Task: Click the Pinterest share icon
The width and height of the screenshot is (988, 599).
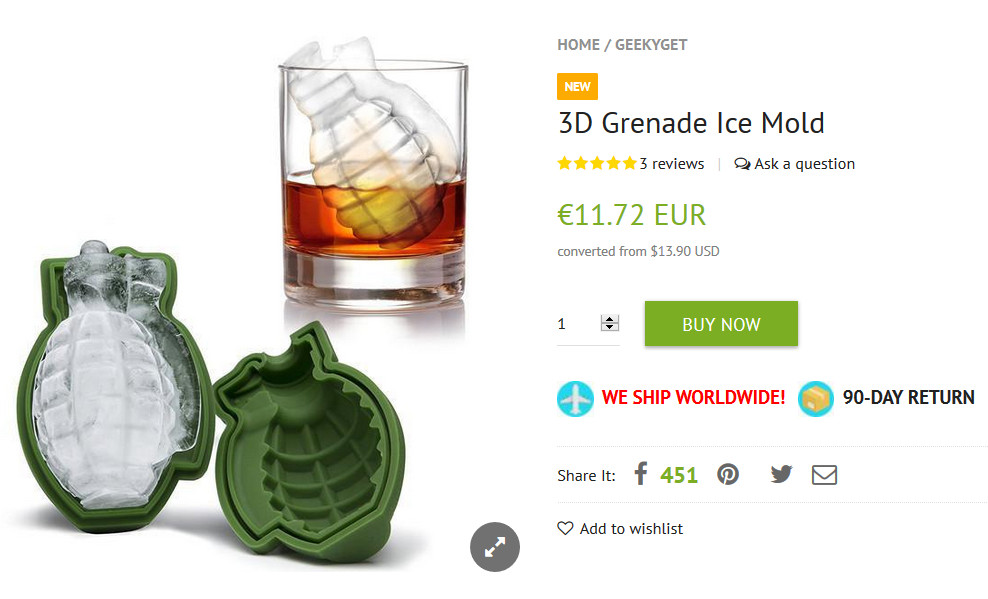Action: (x=728, y=474)
